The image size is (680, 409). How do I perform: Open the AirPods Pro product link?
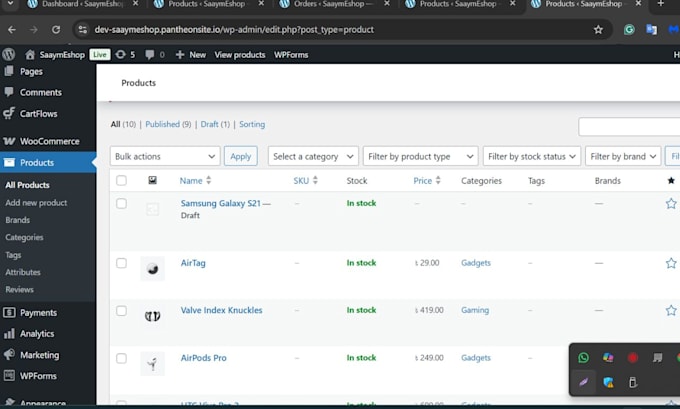point(203,358)
